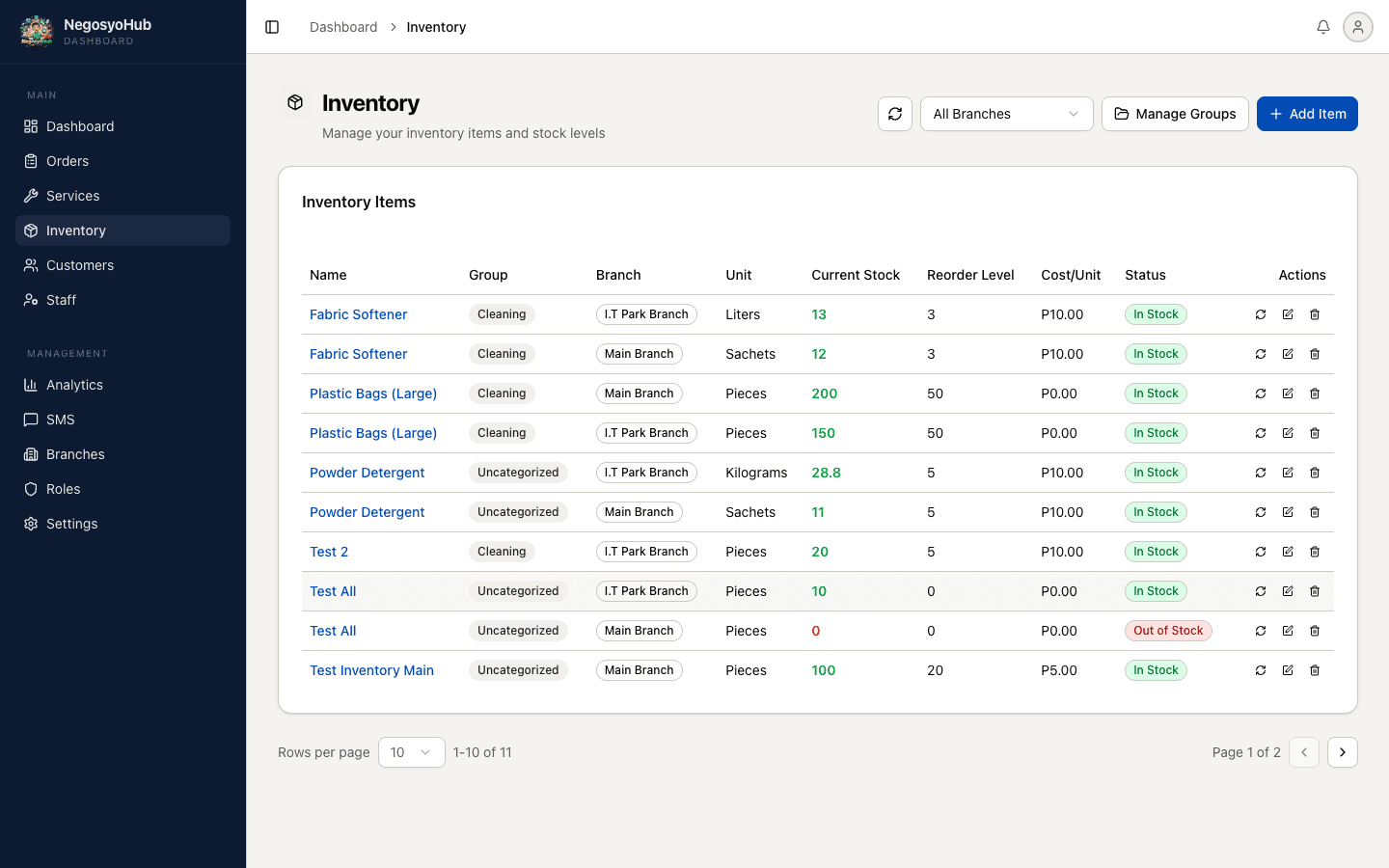This screenshot has height=868, width=1389.
Task: Adjust stock for Fabric Softener Liters row
Action: coord(1261,314)
